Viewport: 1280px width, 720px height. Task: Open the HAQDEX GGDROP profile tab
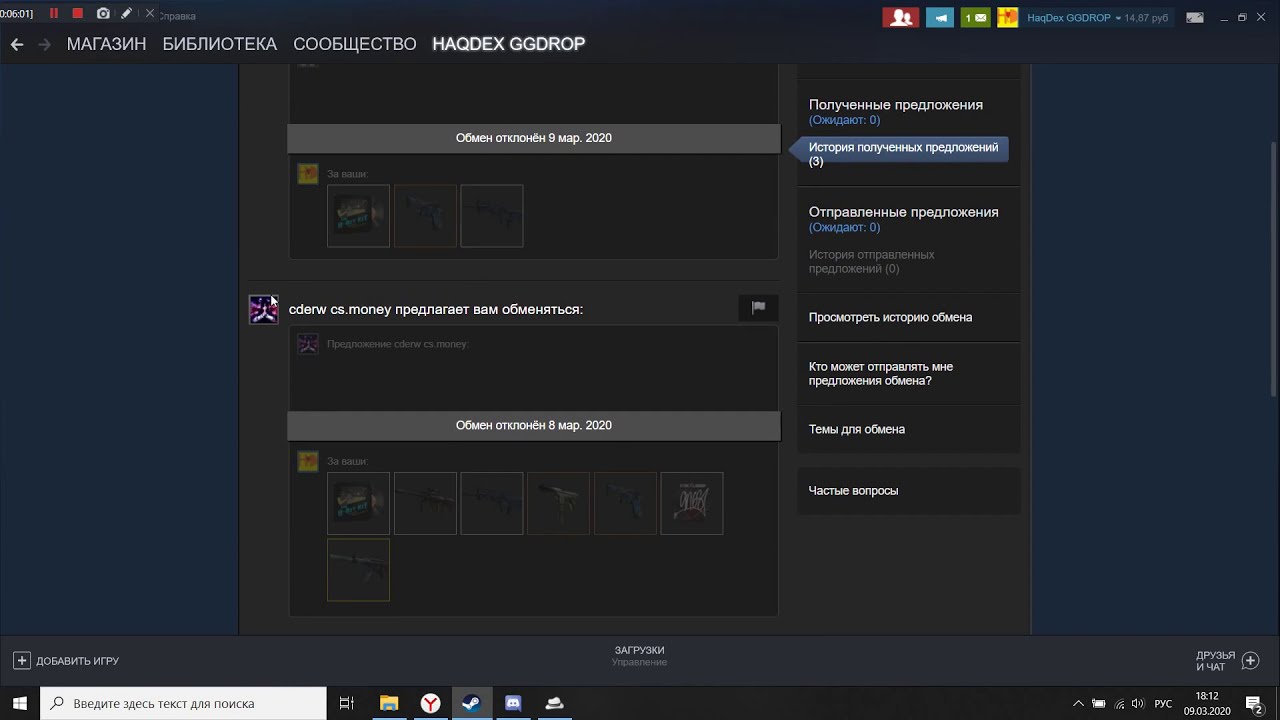tap(508, 44)
